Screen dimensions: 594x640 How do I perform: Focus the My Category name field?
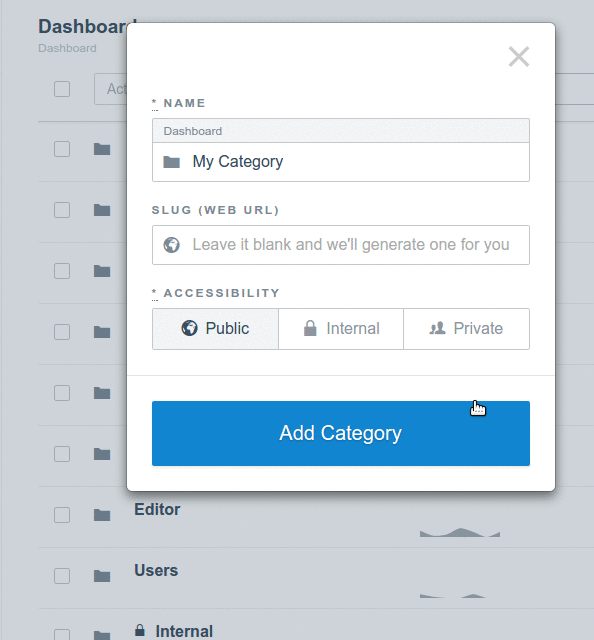(341, 162)
